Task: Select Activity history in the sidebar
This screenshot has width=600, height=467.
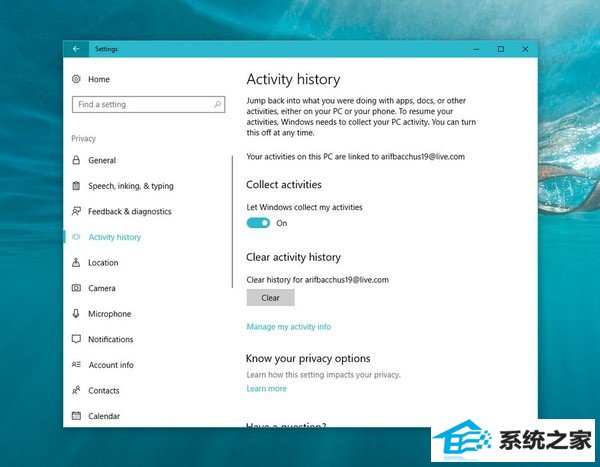Action: pyautogui.click(x=114, y=237)
